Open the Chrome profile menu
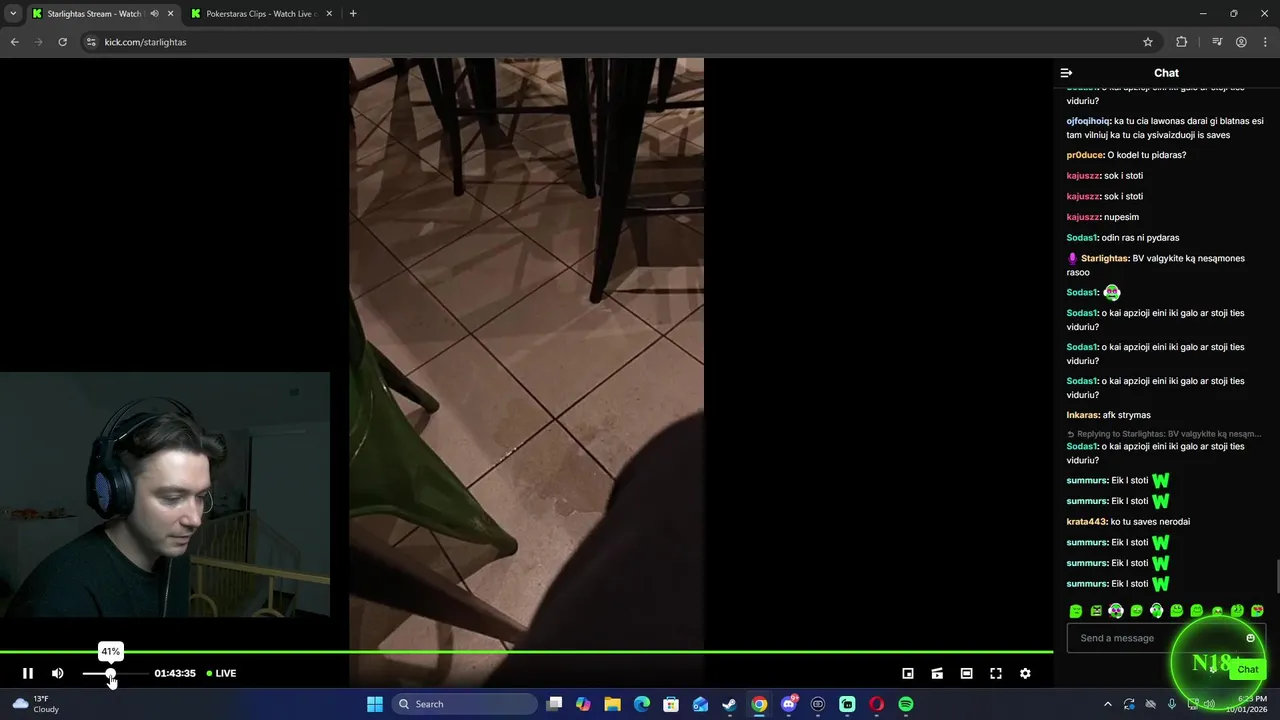The width and height of the screenshot is (1280, 720). (1241, 42)
